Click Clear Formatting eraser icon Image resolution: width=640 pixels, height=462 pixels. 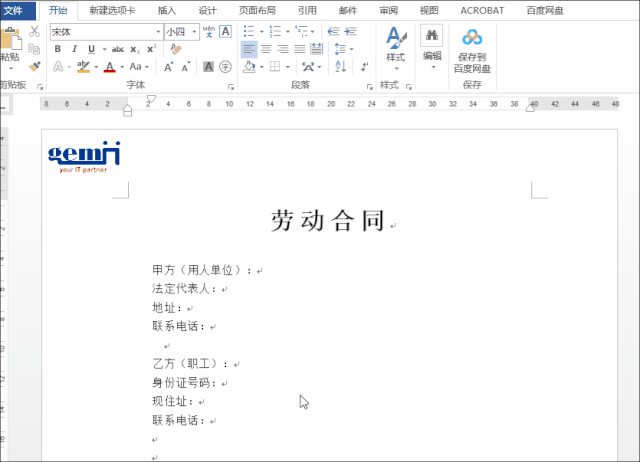pyautogui.click(x=176, y=49)
